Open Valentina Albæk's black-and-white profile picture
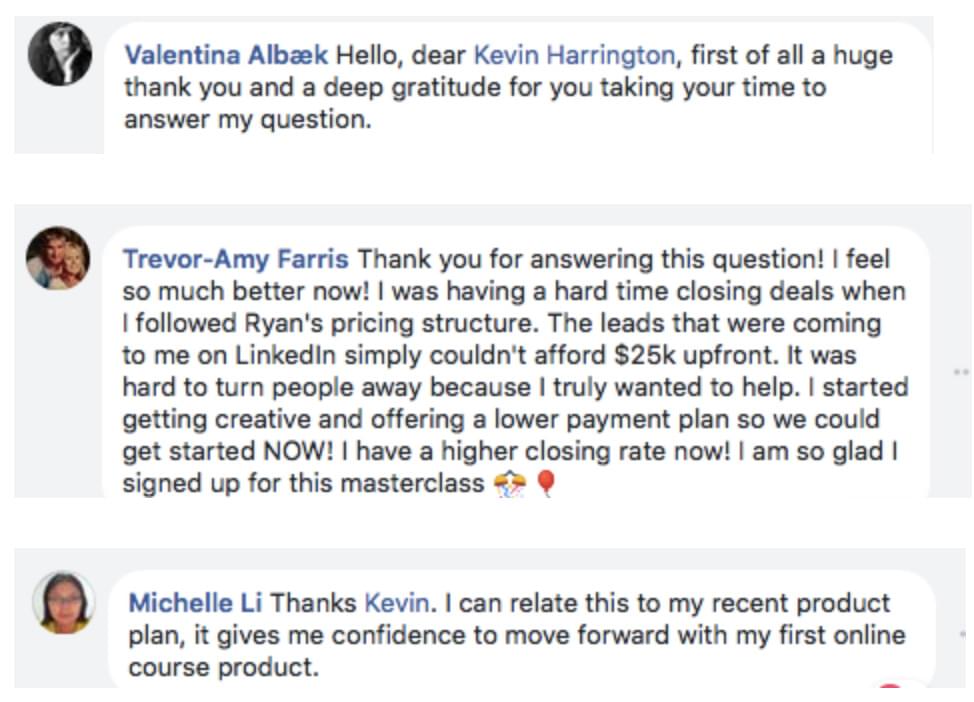Screen dimensions: 974x702 [x=60, y=53]
